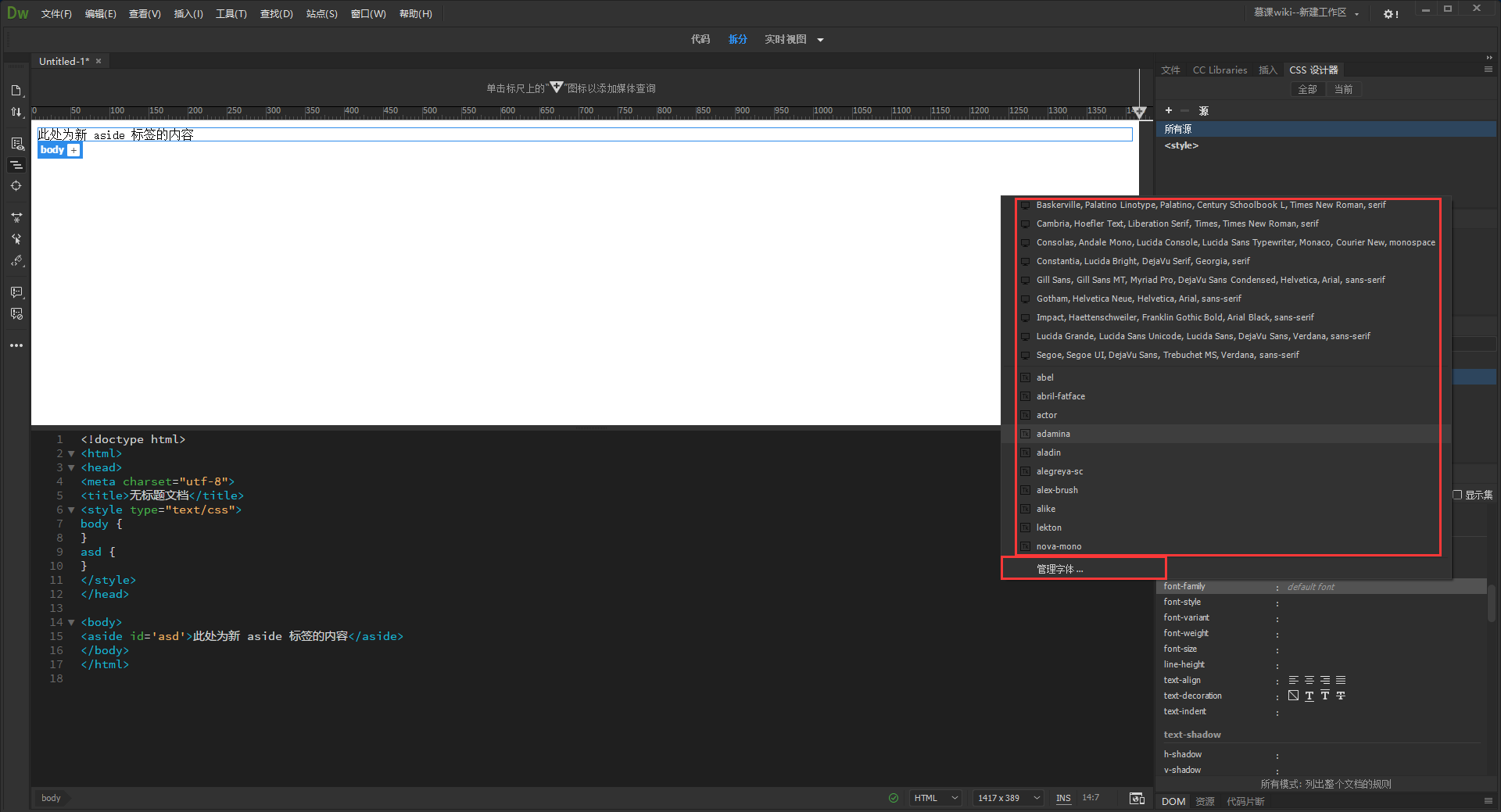Set text-align to justify icon
This screenshot has height=812, width=1501.
tap(1341, 680)
